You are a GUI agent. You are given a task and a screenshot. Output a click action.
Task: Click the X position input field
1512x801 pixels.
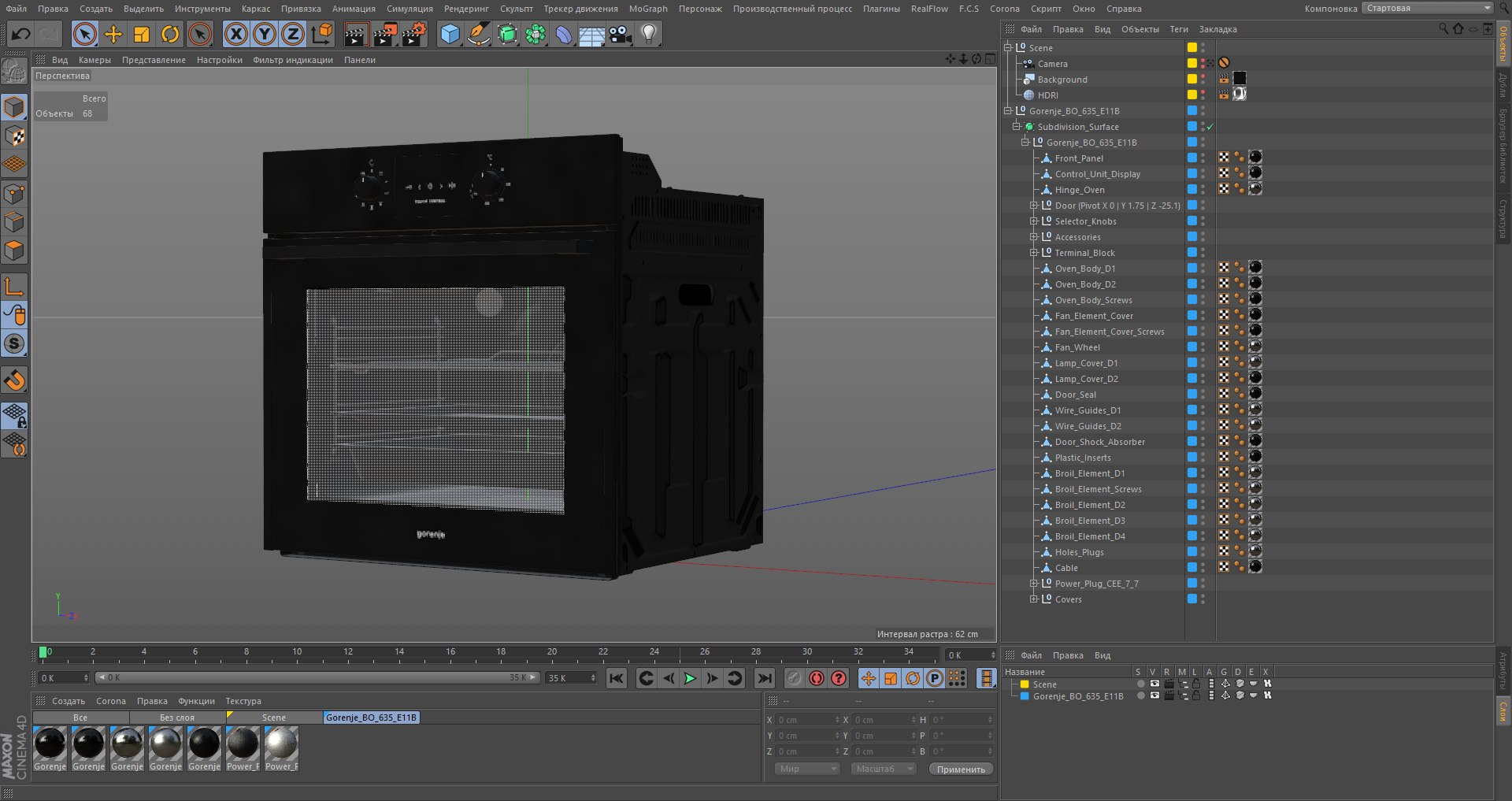point(808,720)
